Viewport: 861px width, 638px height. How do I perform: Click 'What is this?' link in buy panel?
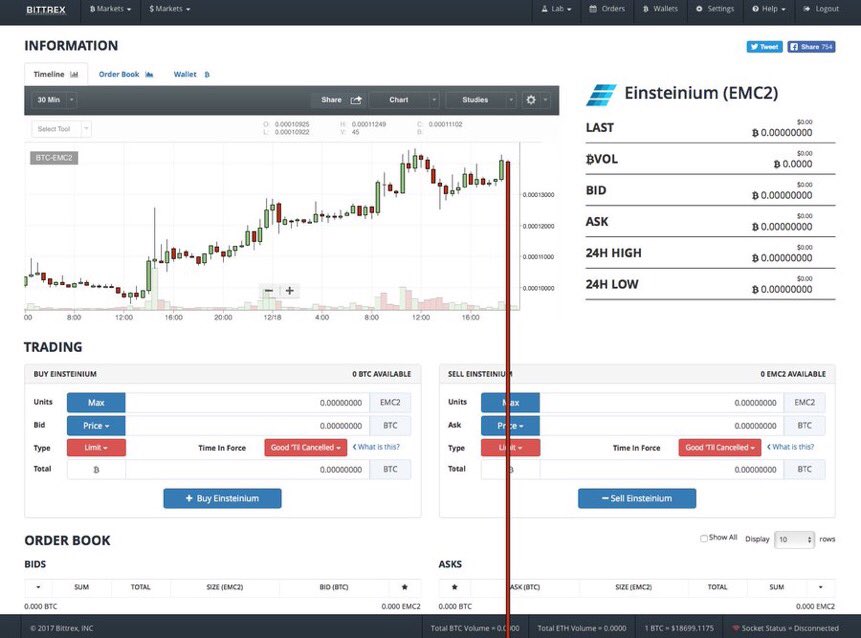(x=376, y=447)
